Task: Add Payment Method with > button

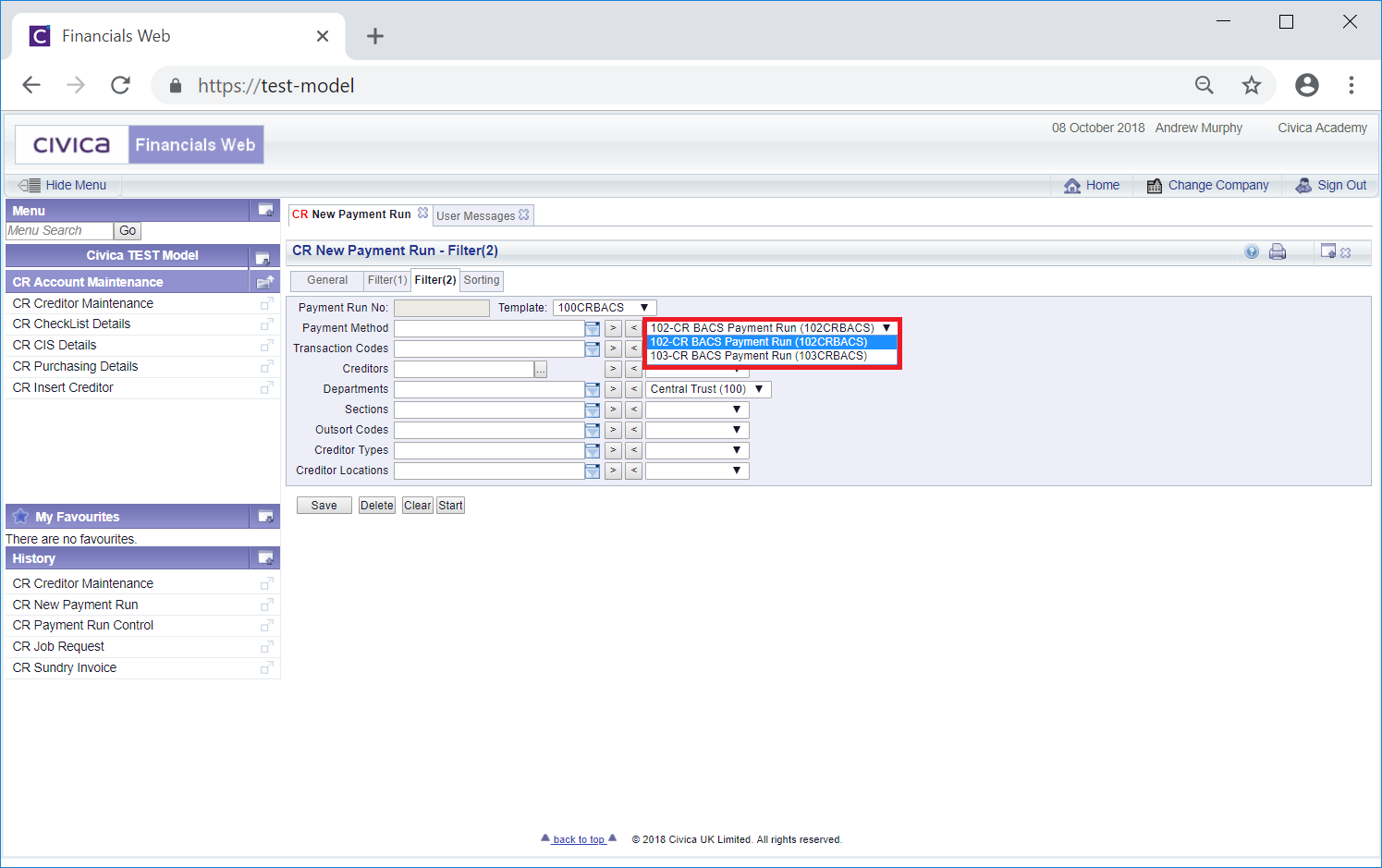Action: [613, 328]
